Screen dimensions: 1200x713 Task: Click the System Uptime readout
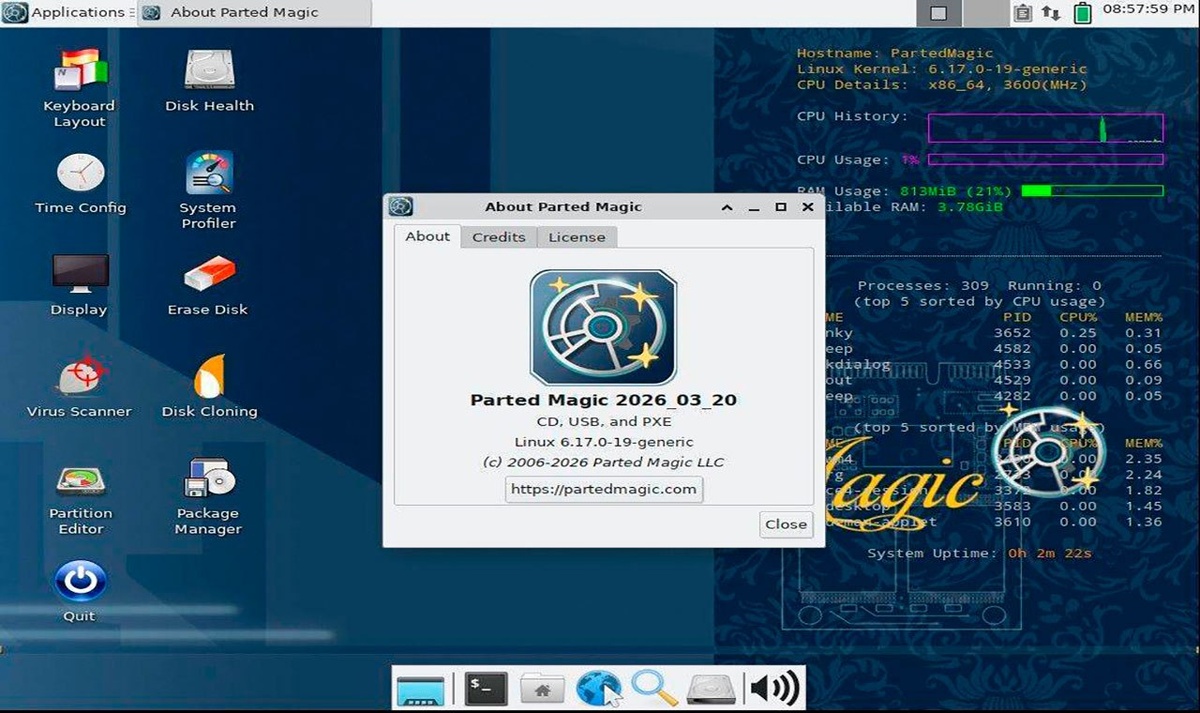979,553
